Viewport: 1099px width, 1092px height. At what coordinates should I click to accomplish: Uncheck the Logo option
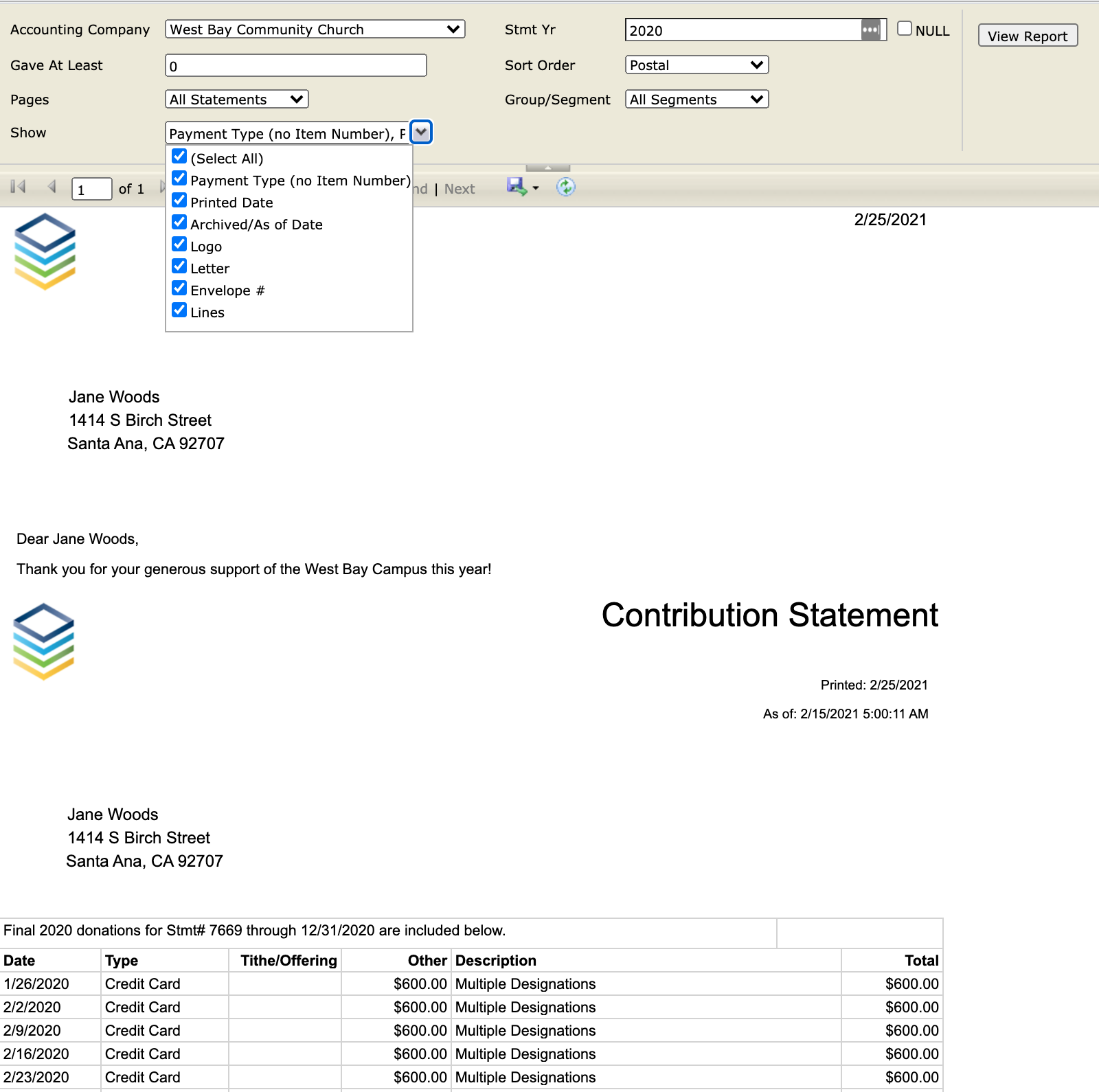click(179, 244)
